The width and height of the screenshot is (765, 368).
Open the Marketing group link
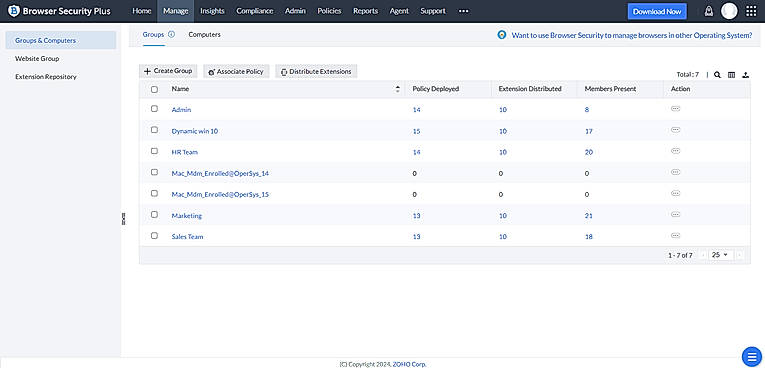tap(186, 216)
